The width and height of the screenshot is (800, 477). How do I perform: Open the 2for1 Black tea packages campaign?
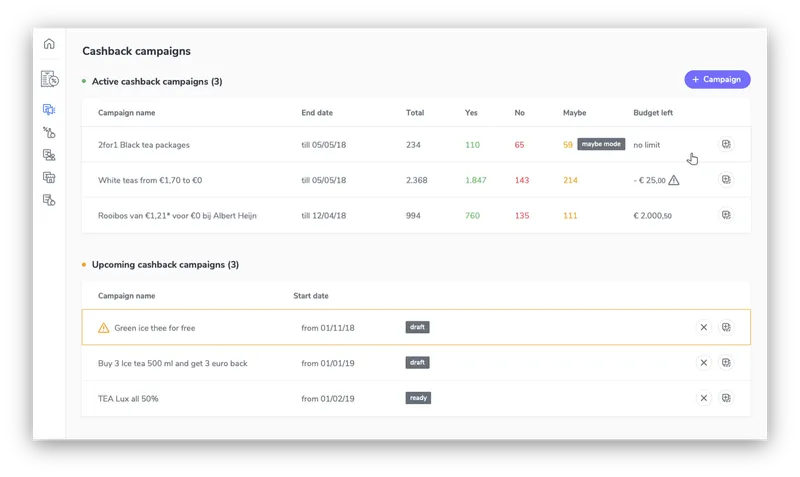click(x=144, y=145)
